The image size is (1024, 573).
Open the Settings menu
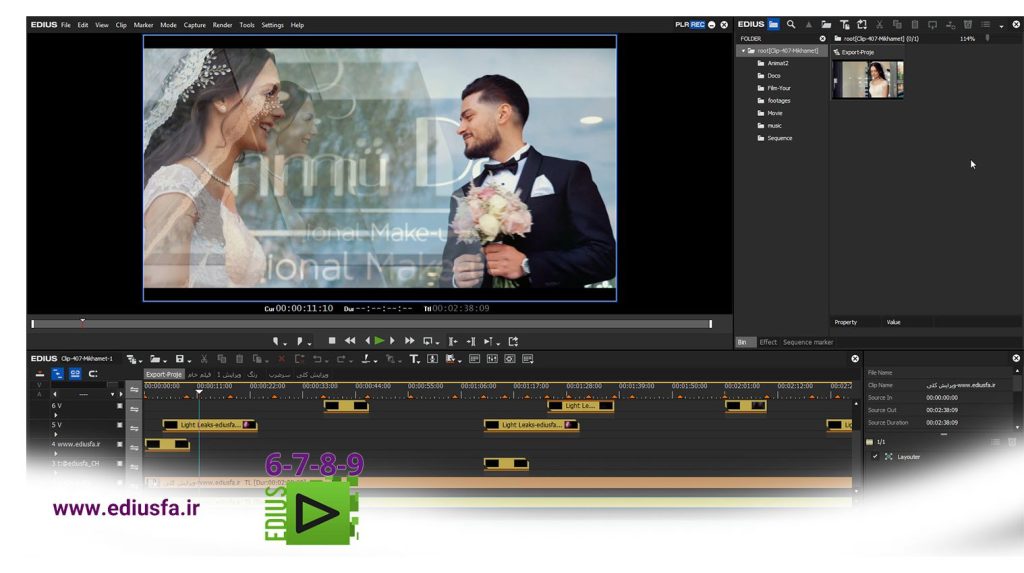[x=272, y=25]
